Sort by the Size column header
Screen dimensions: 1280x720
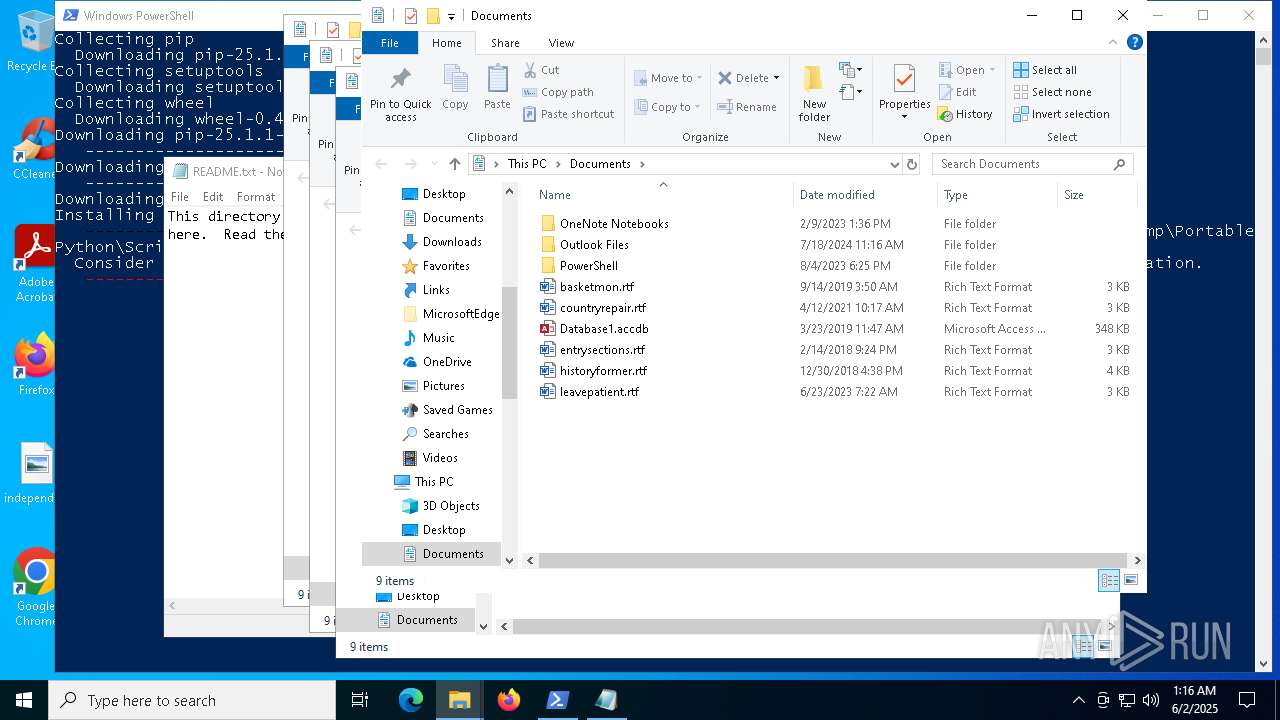pos(1096,195)
